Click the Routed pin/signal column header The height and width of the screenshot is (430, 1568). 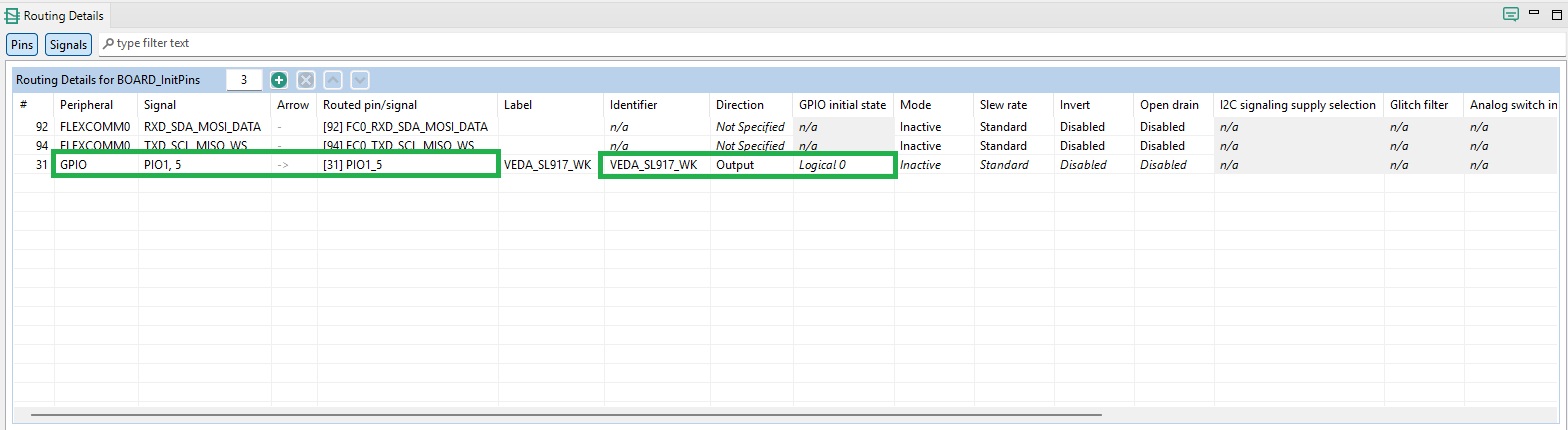coord(407,105)
